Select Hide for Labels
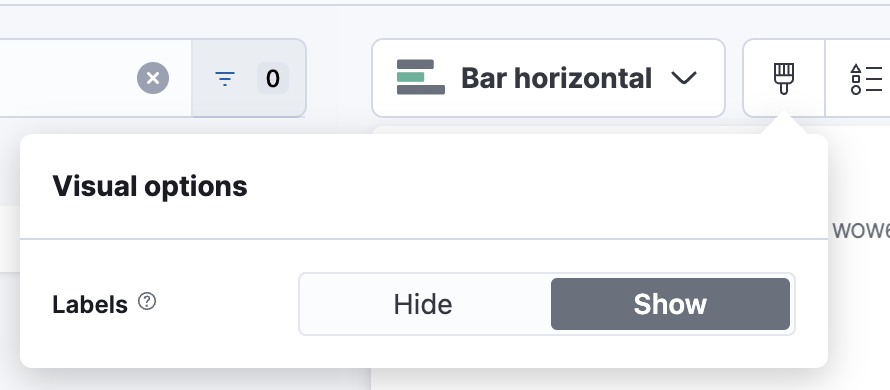This screenshot has height=390, width=890. 423,304
